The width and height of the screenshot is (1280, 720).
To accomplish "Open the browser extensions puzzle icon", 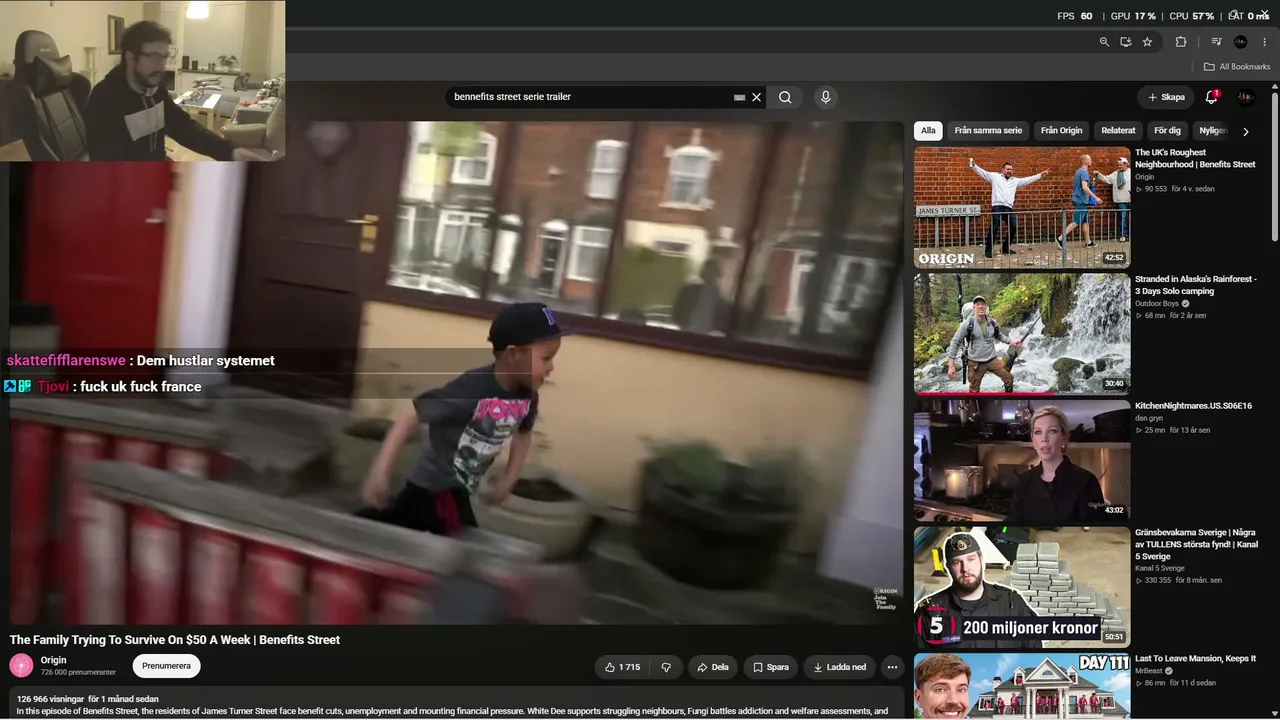I will [x=1181, y=42].
